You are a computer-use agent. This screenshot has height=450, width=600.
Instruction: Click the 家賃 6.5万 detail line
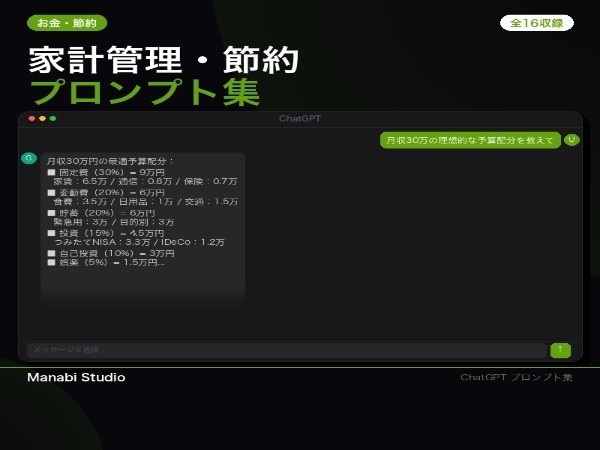[x=145, y=181]
